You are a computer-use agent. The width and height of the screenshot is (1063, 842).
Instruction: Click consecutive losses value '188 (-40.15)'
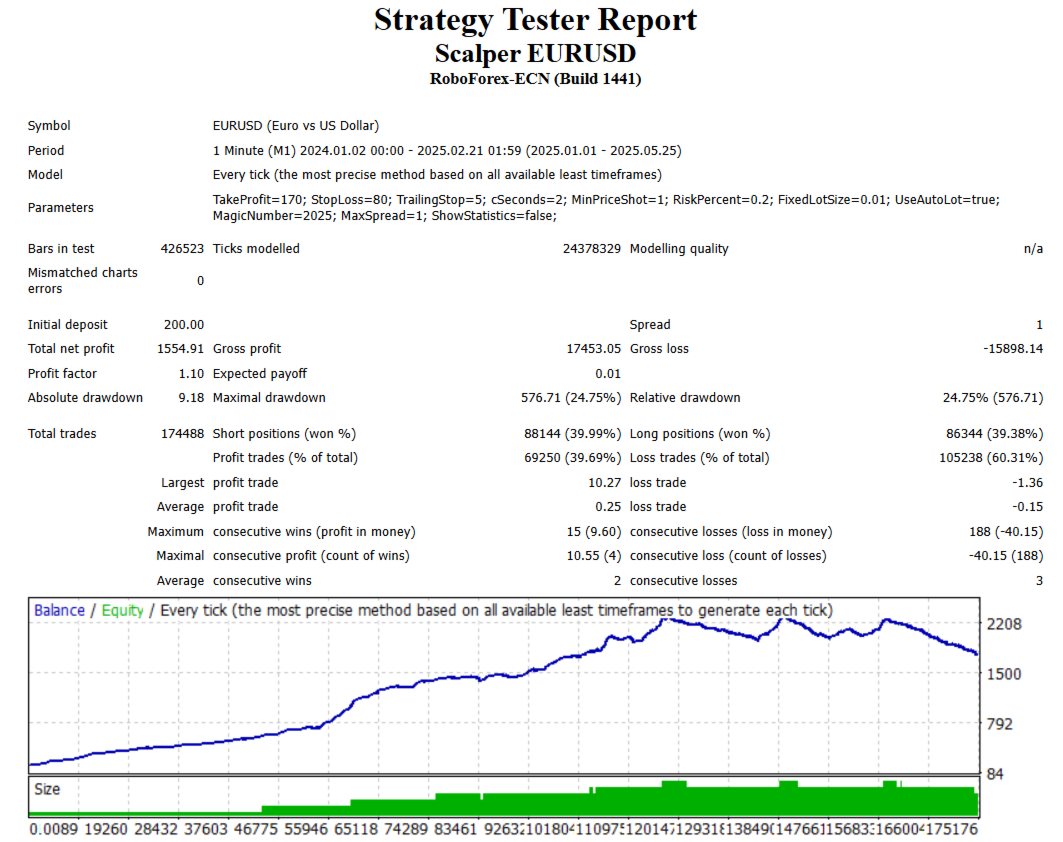pos(1006,532)
